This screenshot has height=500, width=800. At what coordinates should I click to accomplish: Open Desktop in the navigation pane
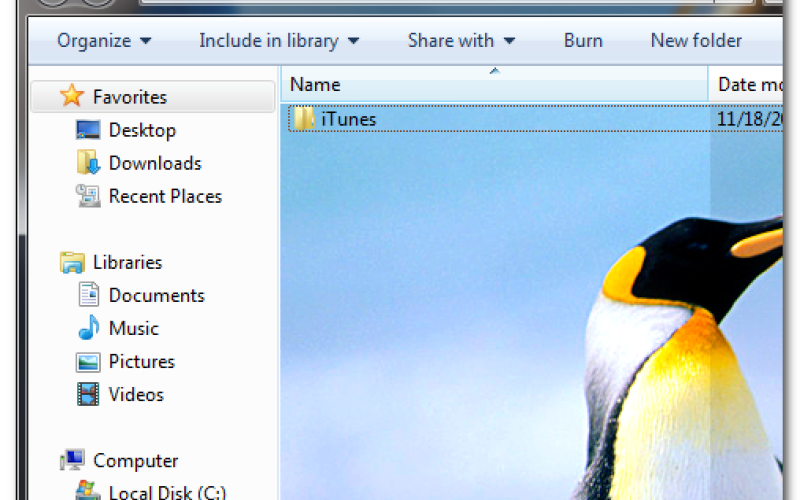pos(141,130)
